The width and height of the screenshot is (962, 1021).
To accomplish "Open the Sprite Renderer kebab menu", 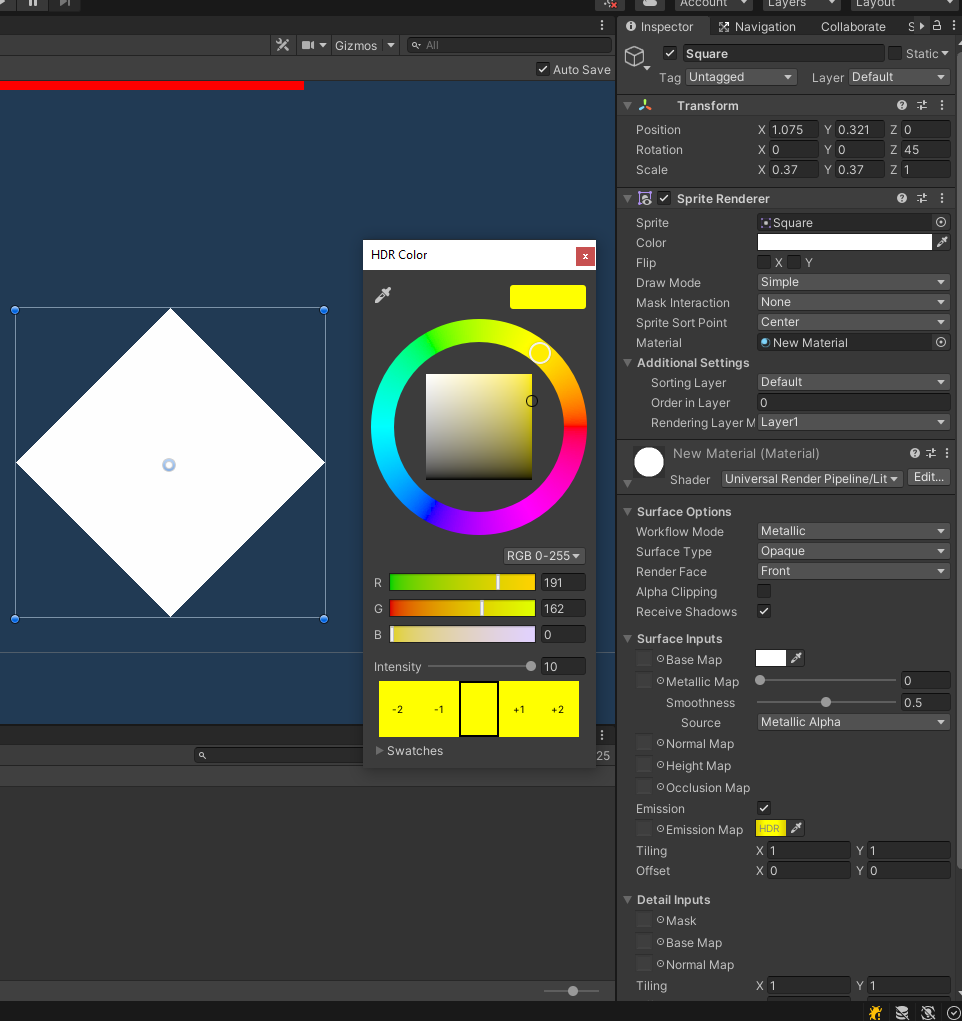I will (942, 198).
